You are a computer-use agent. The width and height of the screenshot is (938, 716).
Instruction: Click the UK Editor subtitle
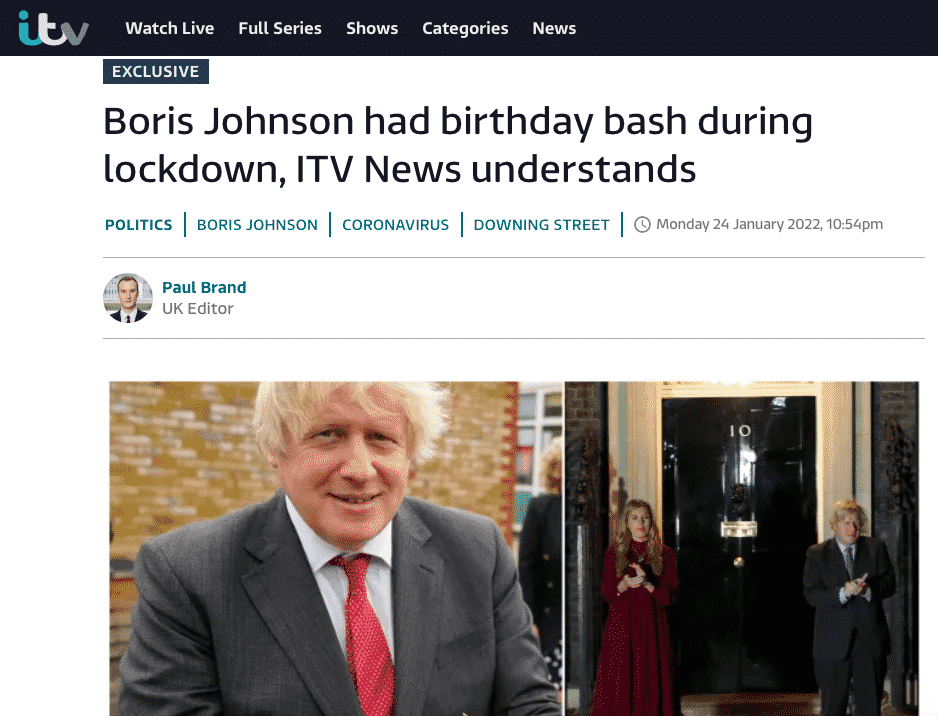click(x=197, y=309)
